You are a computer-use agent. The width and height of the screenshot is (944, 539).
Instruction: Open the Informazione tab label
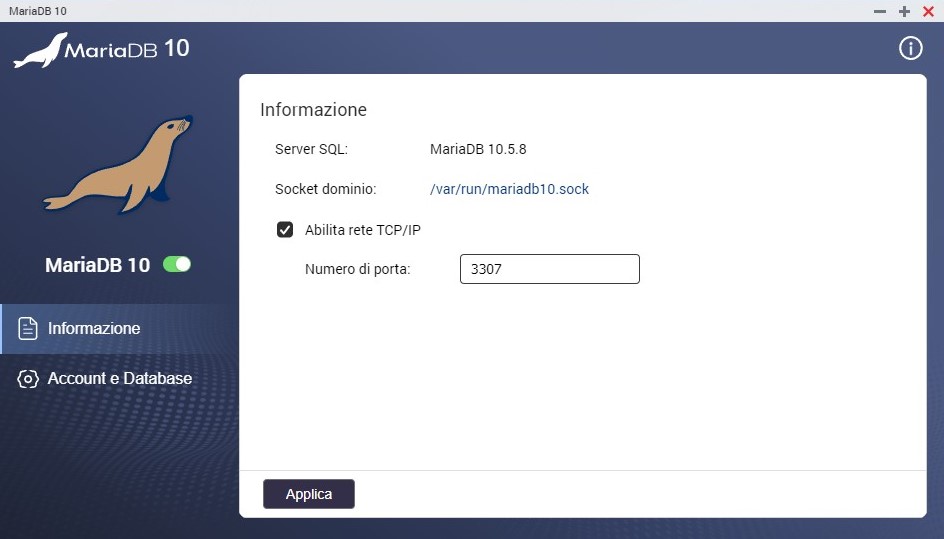[94, 329]
